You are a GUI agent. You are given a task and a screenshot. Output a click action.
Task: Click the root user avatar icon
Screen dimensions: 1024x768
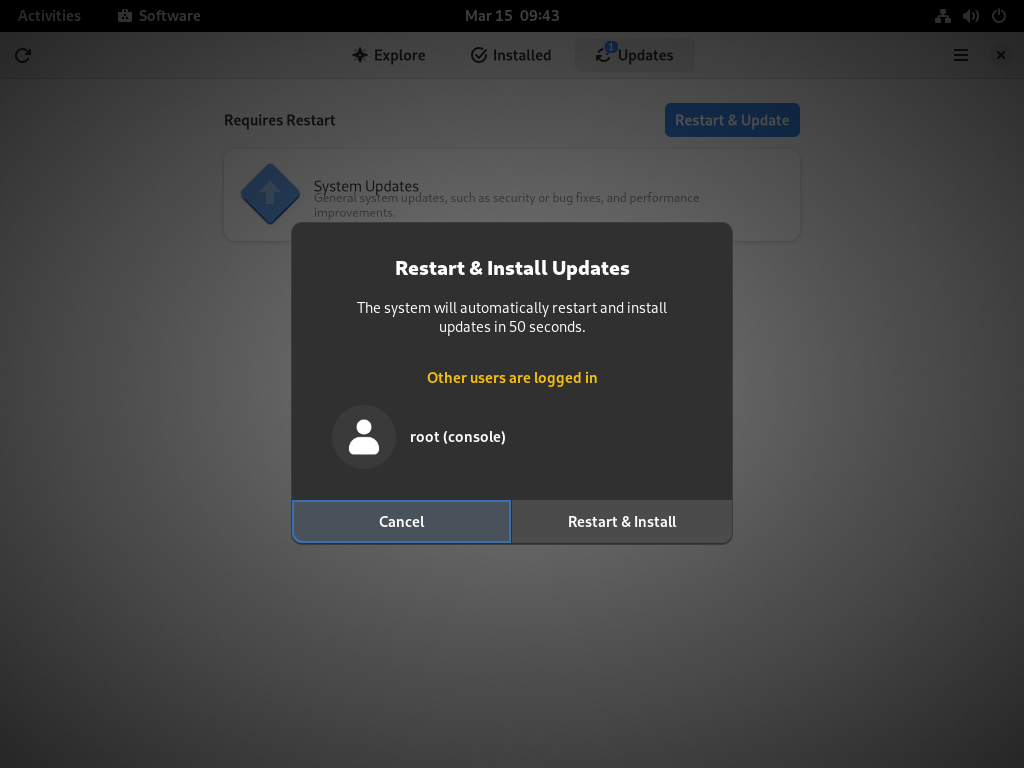[x=364, y=437]
